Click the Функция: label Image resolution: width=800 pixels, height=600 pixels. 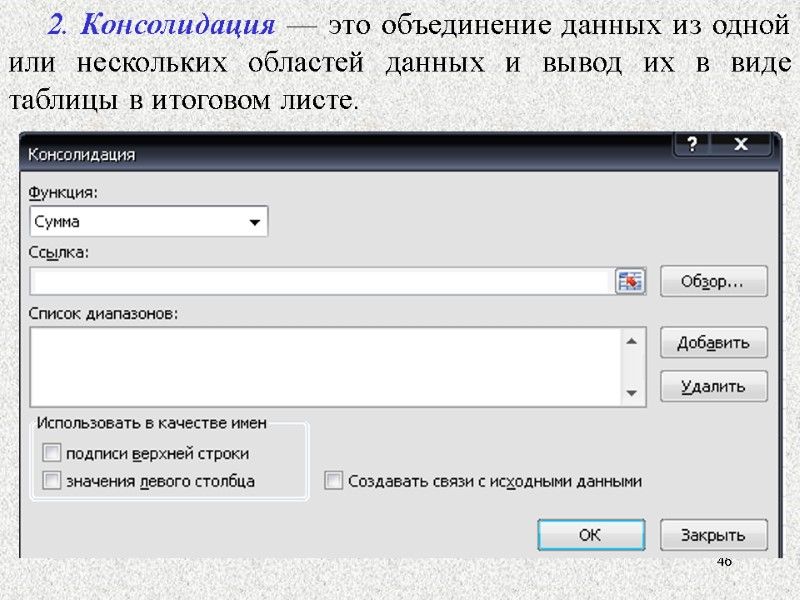(x=63, y=193)
